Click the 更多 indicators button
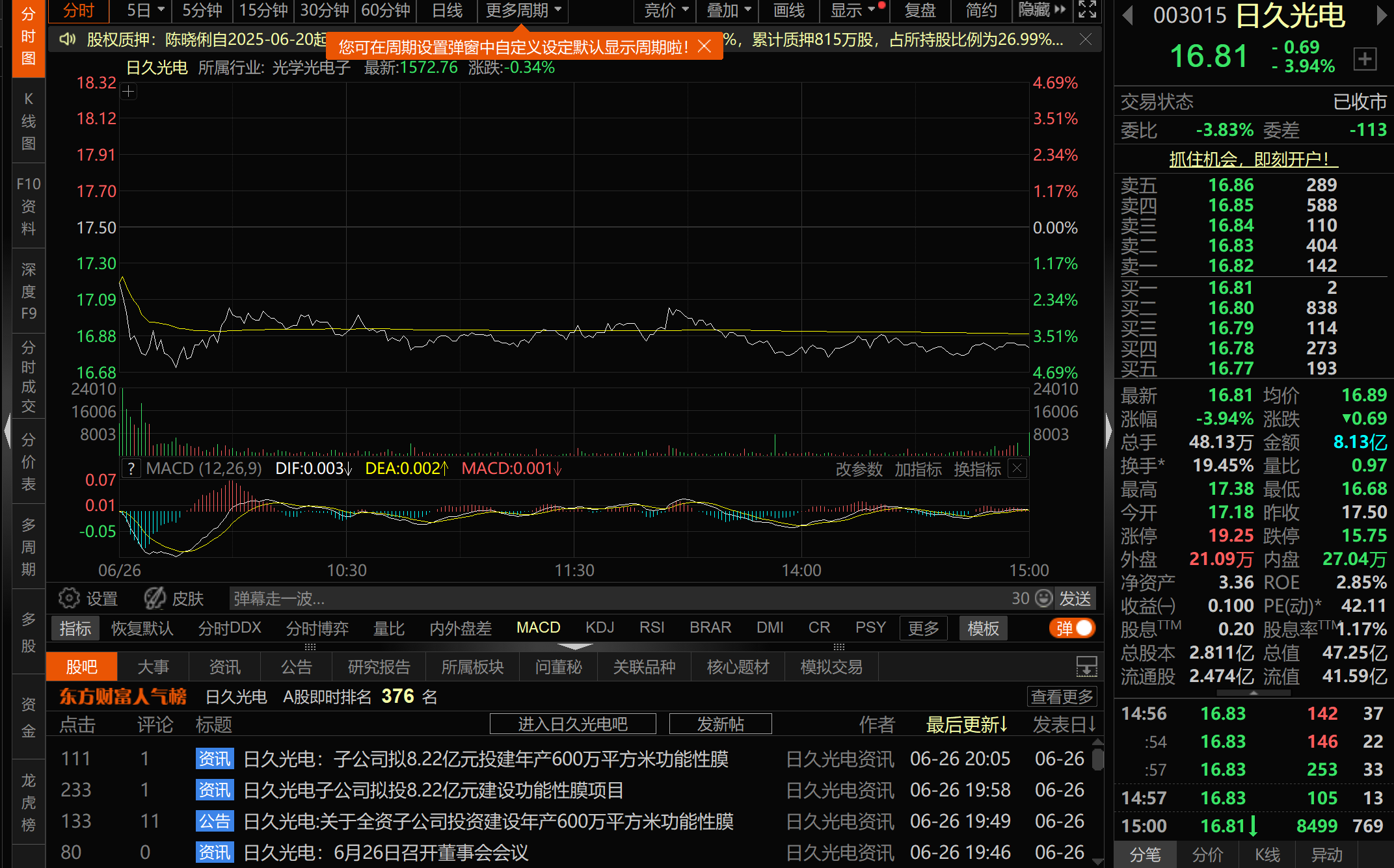The height and width of the screenshot is (868, 1394). (923, 628)
